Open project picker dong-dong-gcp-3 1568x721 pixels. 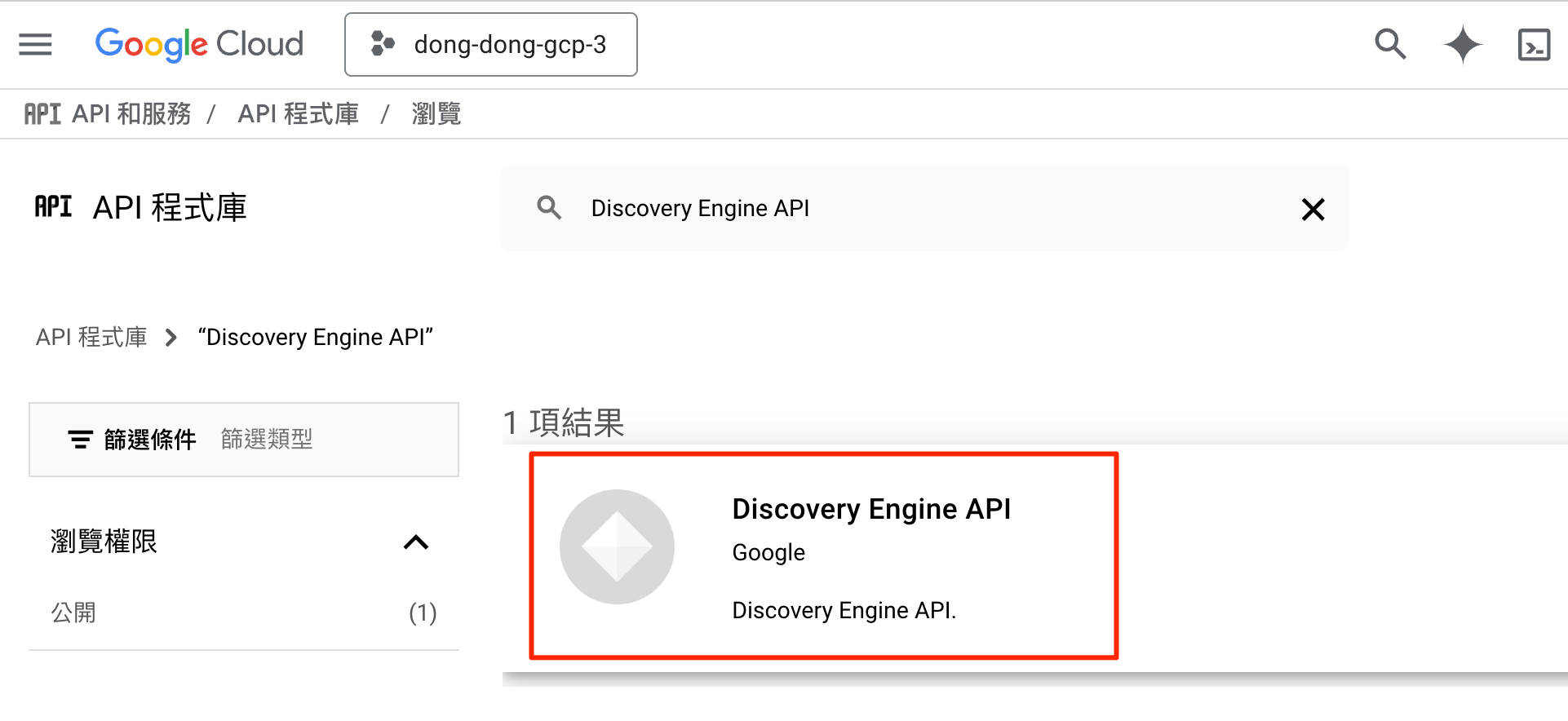tap(491, 45)
